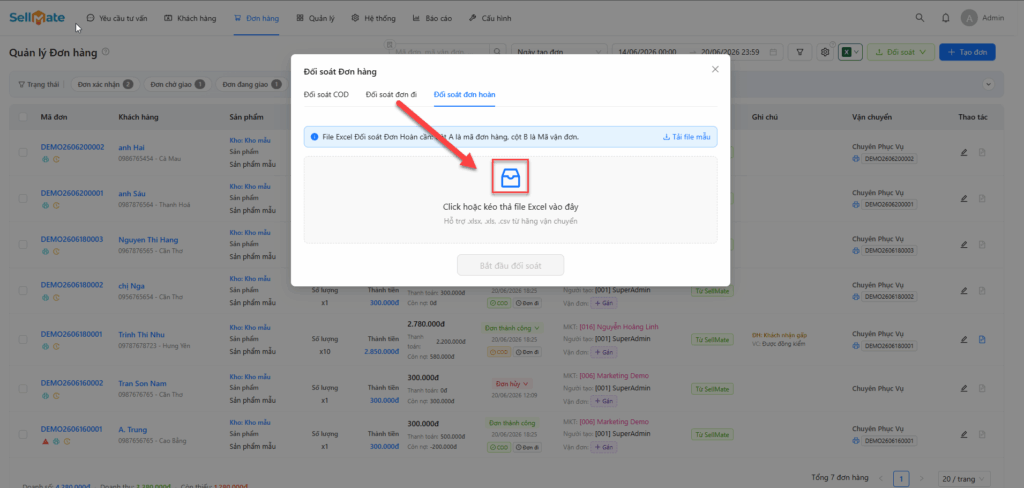The image size is (1024, 488).
Task: Click the blue document icon in DEMO2606180001 row
Action: click(x=982, y=339)
